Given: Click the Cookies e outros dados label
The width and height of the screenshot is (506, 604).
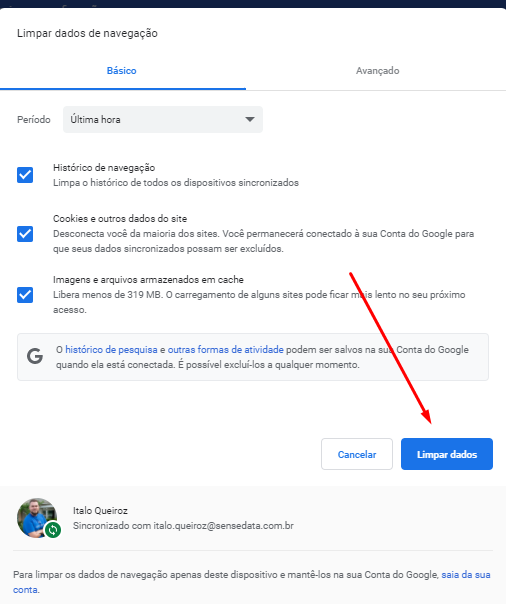Looking at the screenshot, I should coord(120,218).
